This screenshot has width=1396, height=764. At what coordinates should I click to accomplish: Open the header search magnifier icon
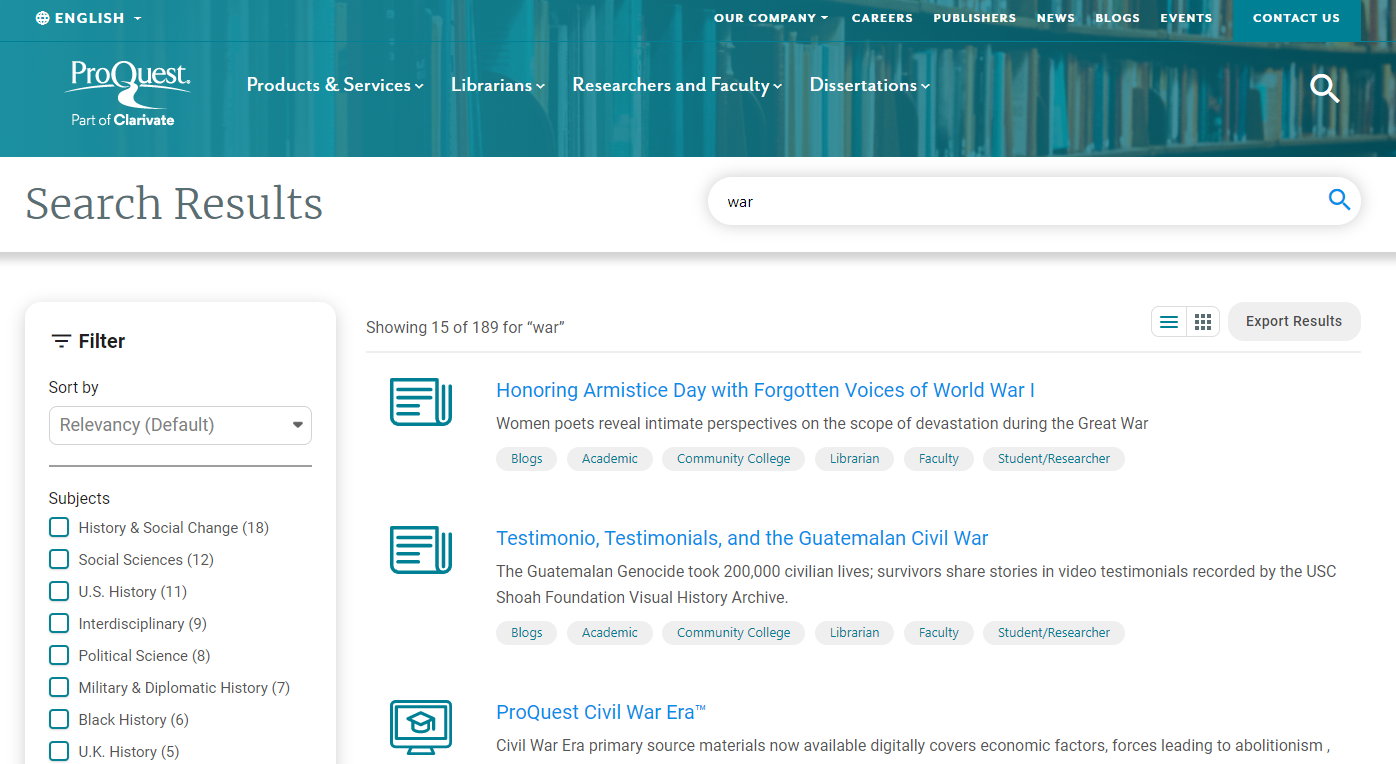pos(1324,88)
